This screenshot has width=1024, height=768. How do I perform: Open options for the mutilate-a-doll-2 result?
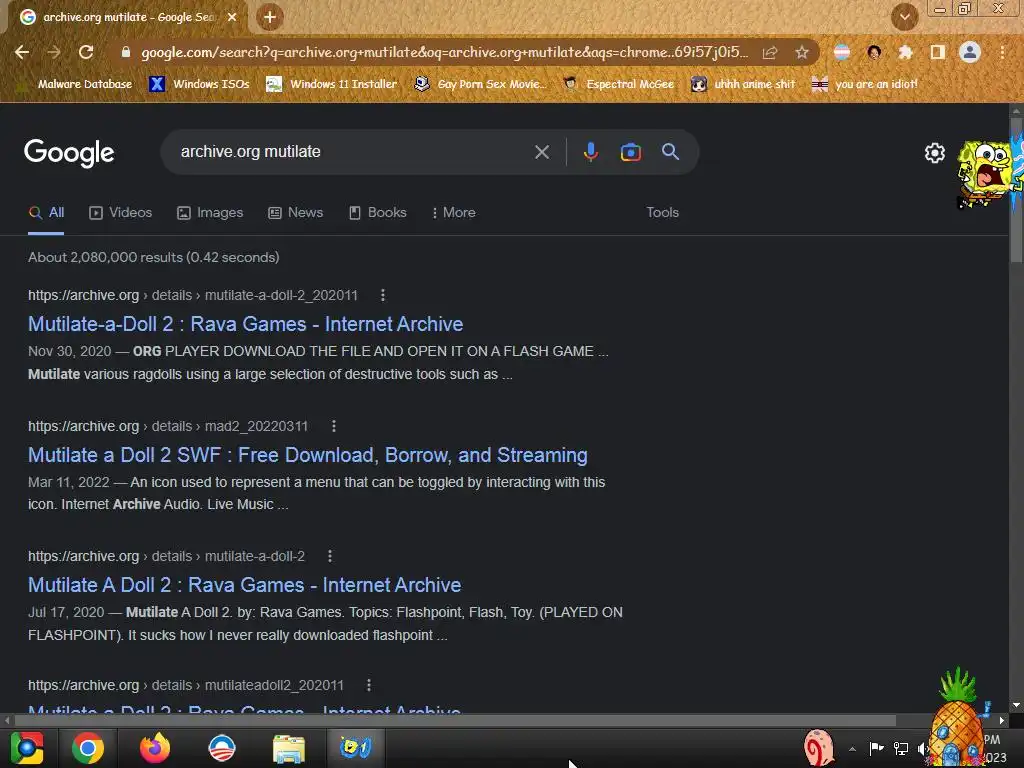(x=330, y=556)
